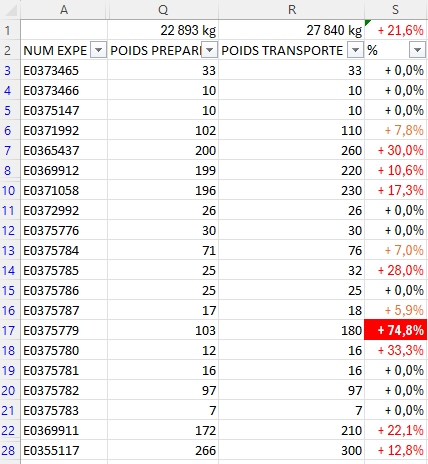
Task: Click prepared weight 172 cell
Action: 163,431
